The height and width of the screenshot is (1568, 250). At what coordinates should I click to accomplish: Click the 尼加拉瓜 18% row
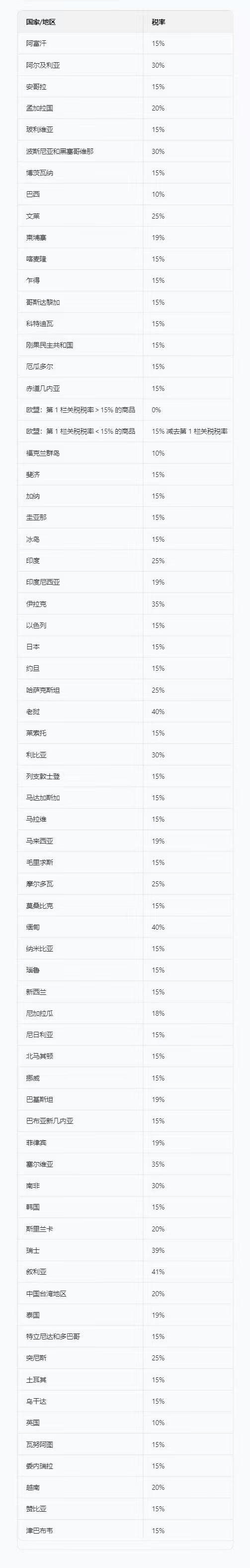[125, 1013]
